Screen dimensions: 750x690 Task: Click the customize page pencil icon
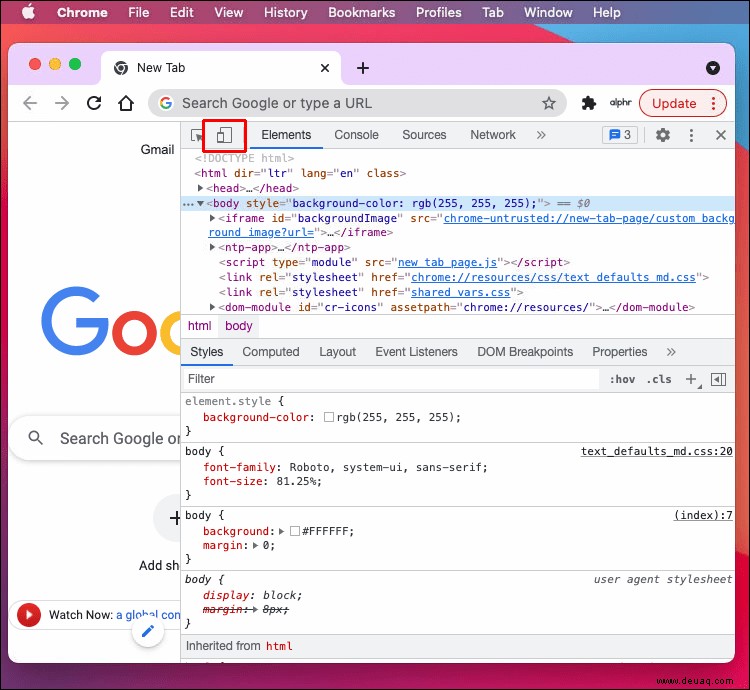click(x=148, y=631)
